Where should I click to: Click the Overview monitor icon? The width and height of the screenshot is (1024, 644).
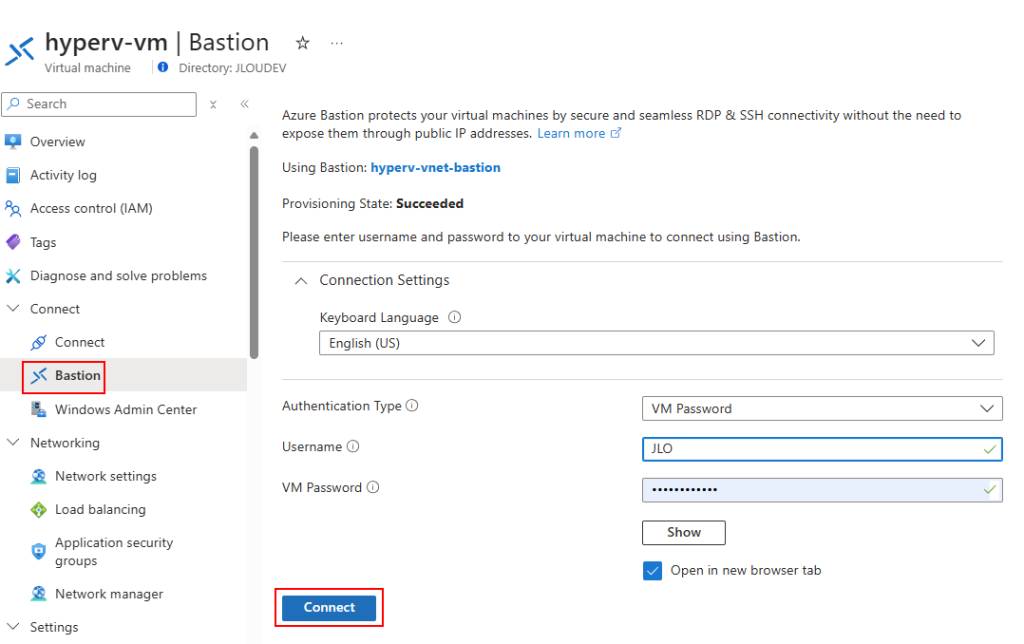click(13, 142)
